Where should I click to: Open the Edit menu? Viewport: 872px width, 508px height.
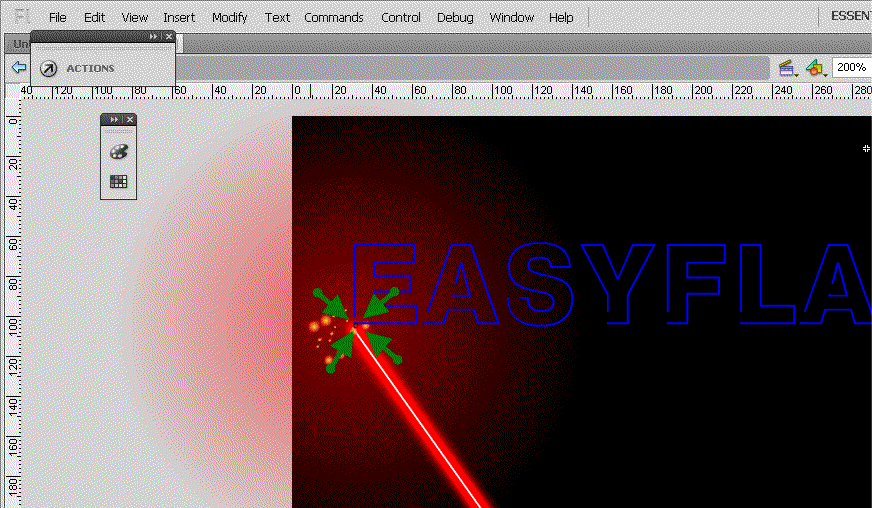click(x=94, y=17)
